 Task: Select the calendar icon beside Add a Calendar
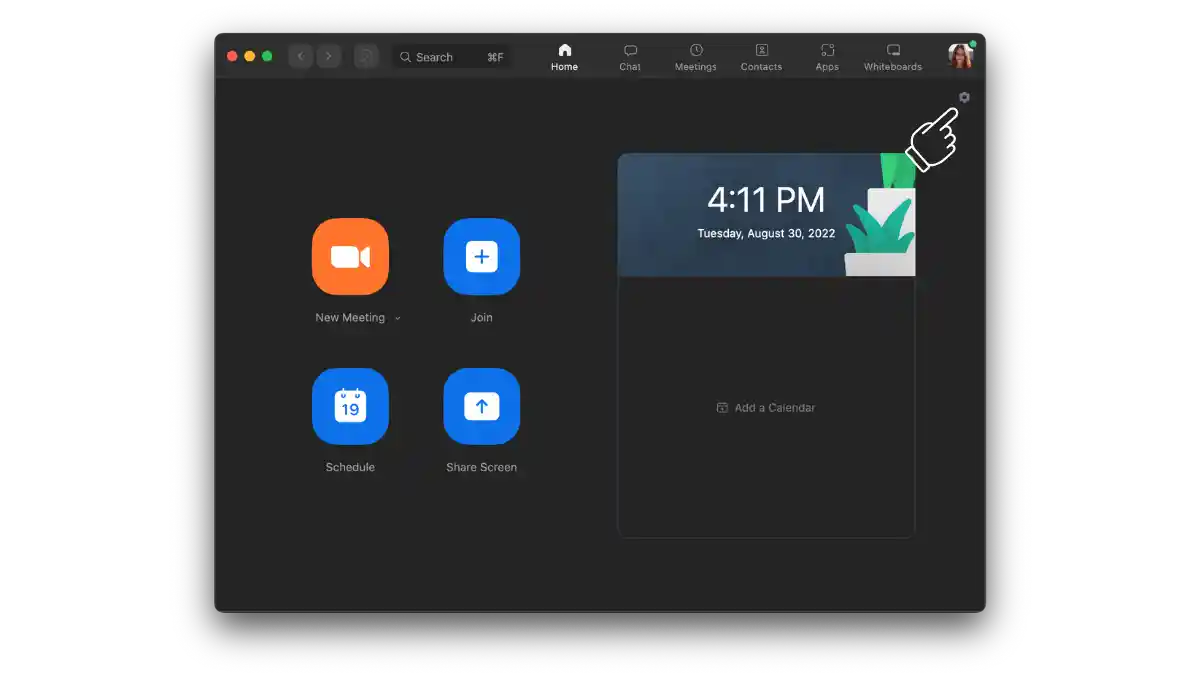coord(721,407)
